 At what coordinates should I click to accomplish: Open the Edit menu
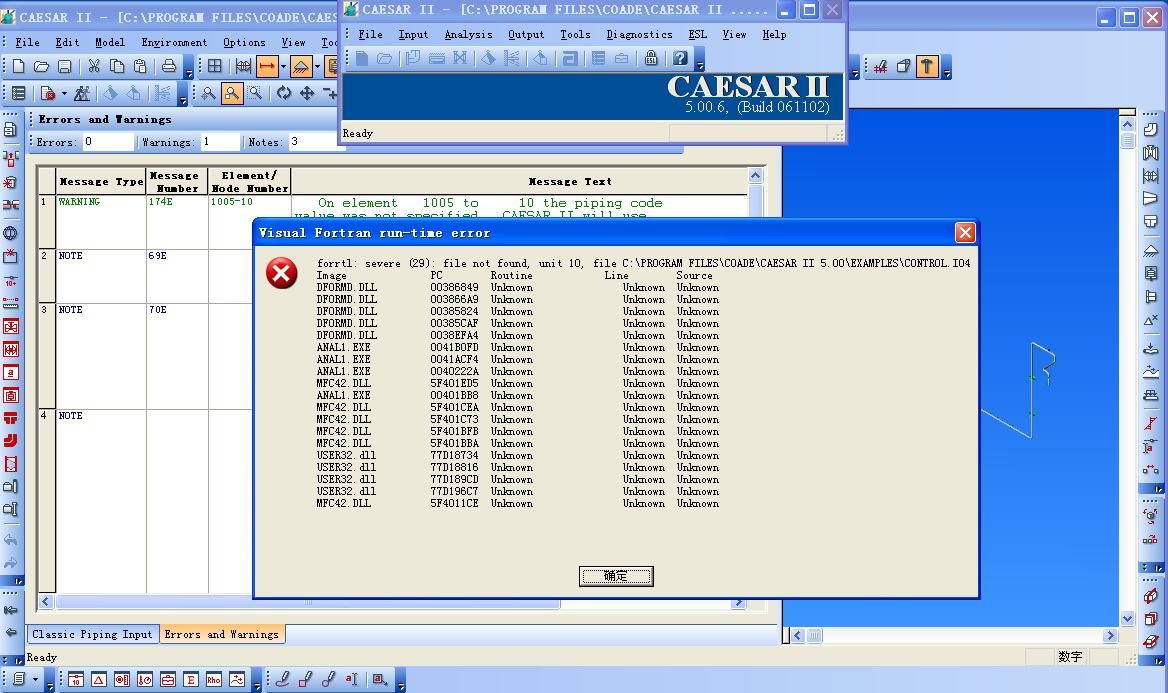tap(67, 42)
